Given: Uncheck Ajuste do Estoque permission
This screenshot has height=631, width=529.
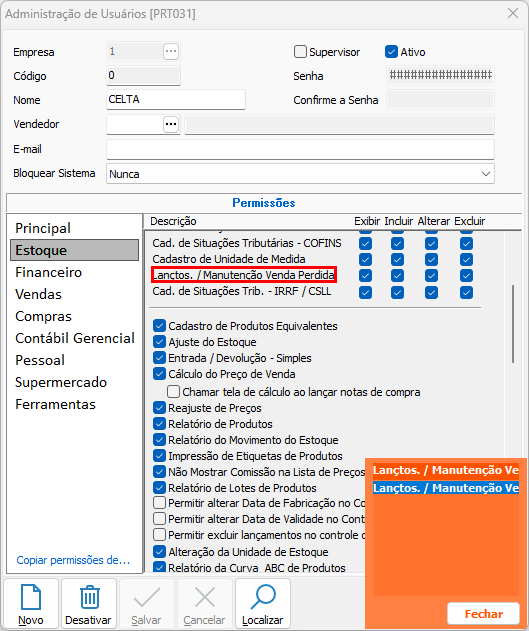Looking at the screenshot, I should (159, 342).
